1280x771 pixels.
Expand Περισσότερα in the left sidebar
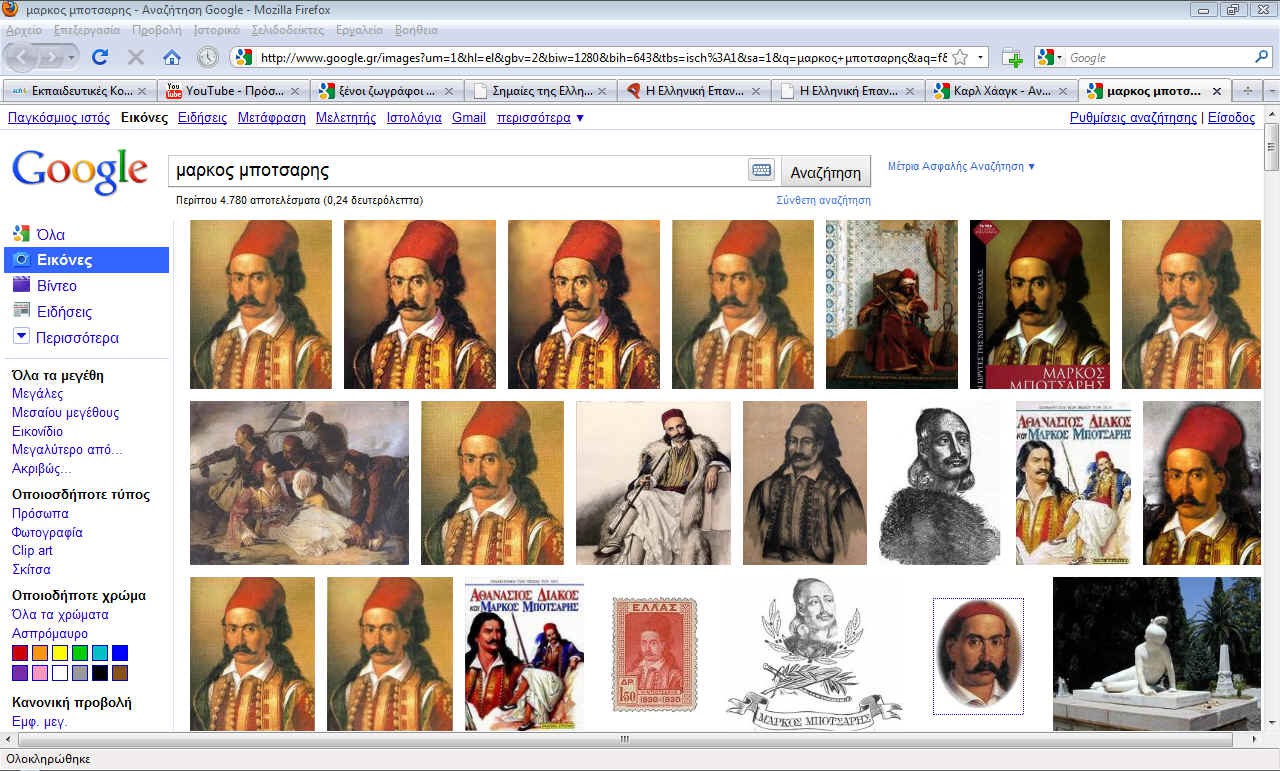pos(77,338)
